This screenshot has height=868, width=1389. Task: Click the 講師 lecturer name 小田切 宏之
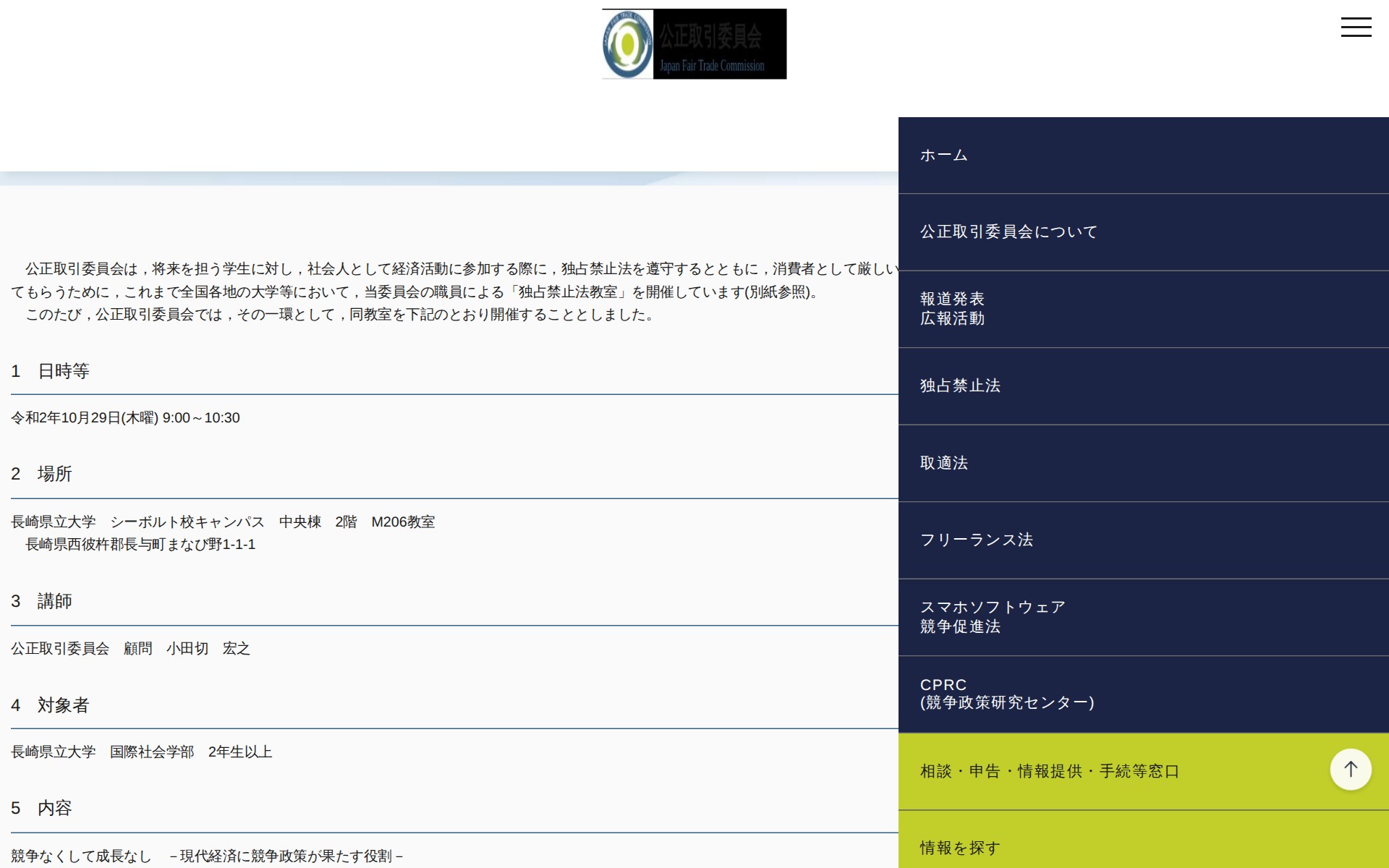click(209, 648)
